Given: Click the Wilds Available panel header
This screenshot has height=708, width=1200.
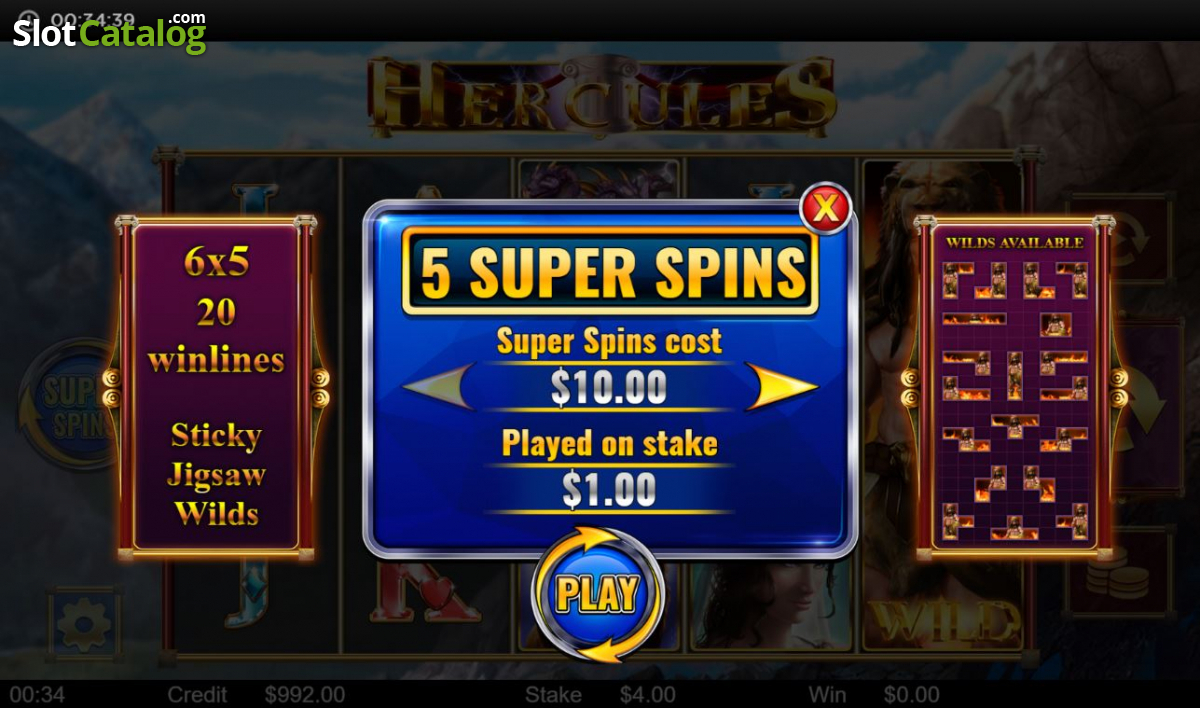Looking at the screenshot, I should tap(1014, 242).
